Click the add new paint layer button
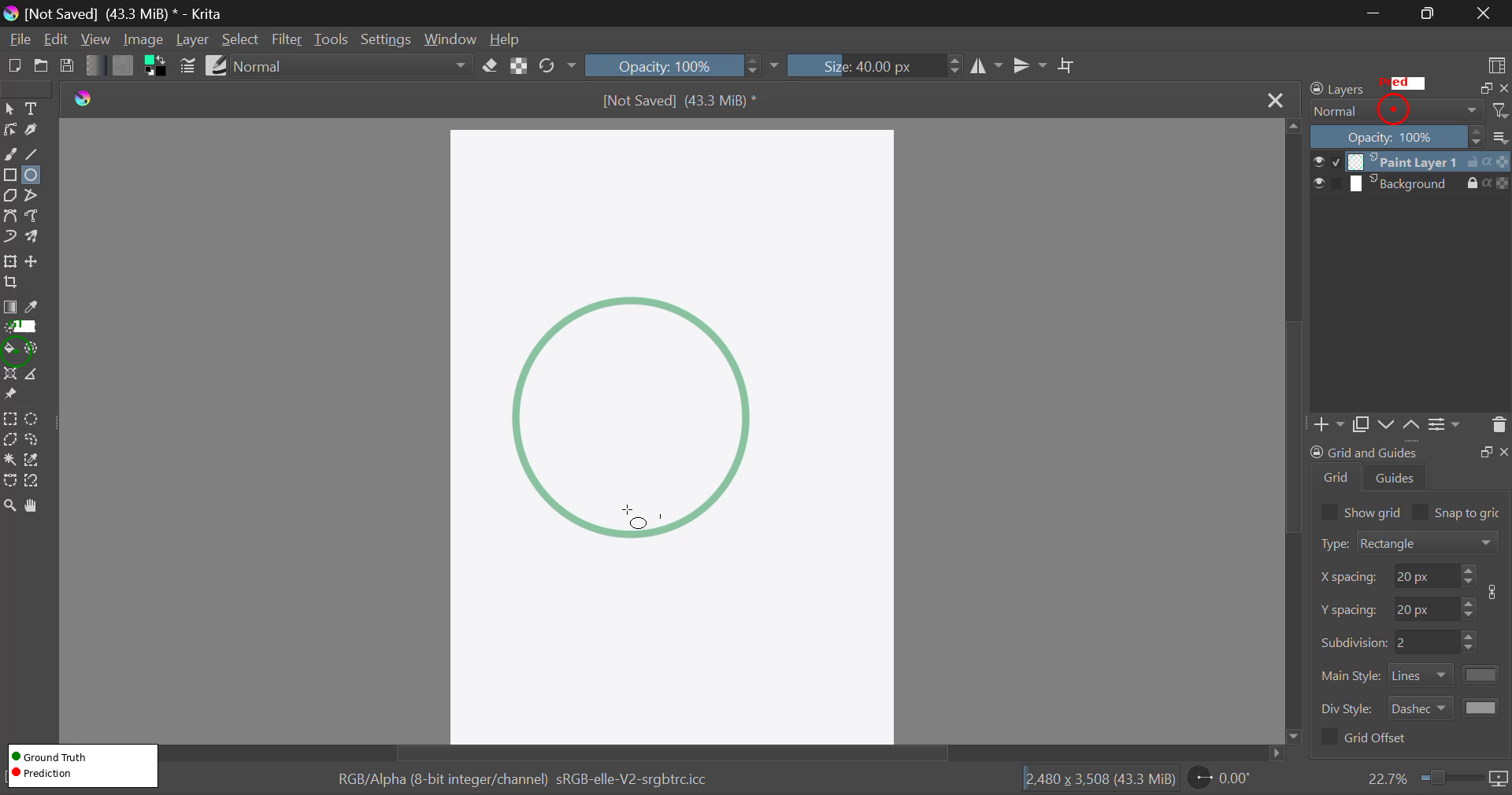Image resolution: width=1512 pixels, height=795 pixels. (x=1322, y=425)
